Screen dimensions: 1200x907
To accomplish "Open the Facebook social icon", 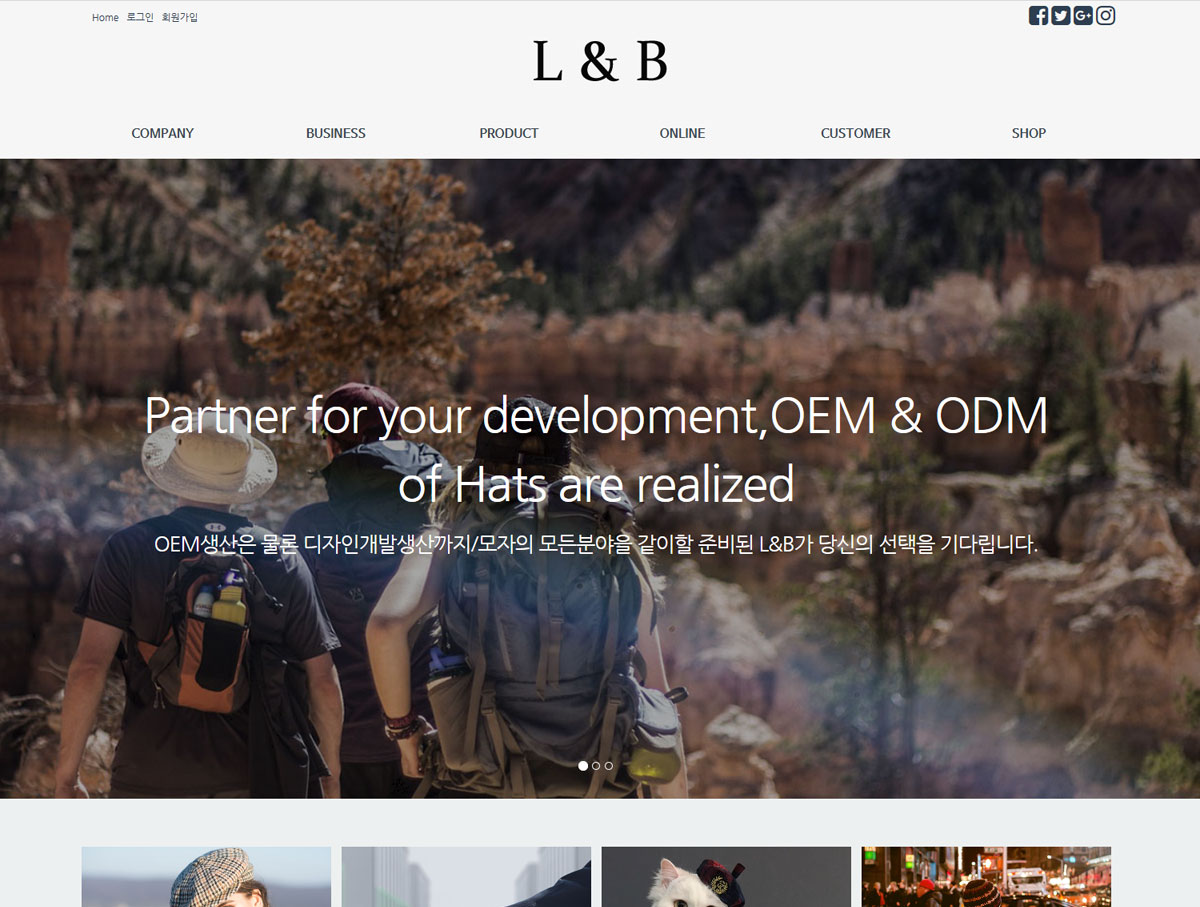I will pyautogui.click(x=1038, y=15).
